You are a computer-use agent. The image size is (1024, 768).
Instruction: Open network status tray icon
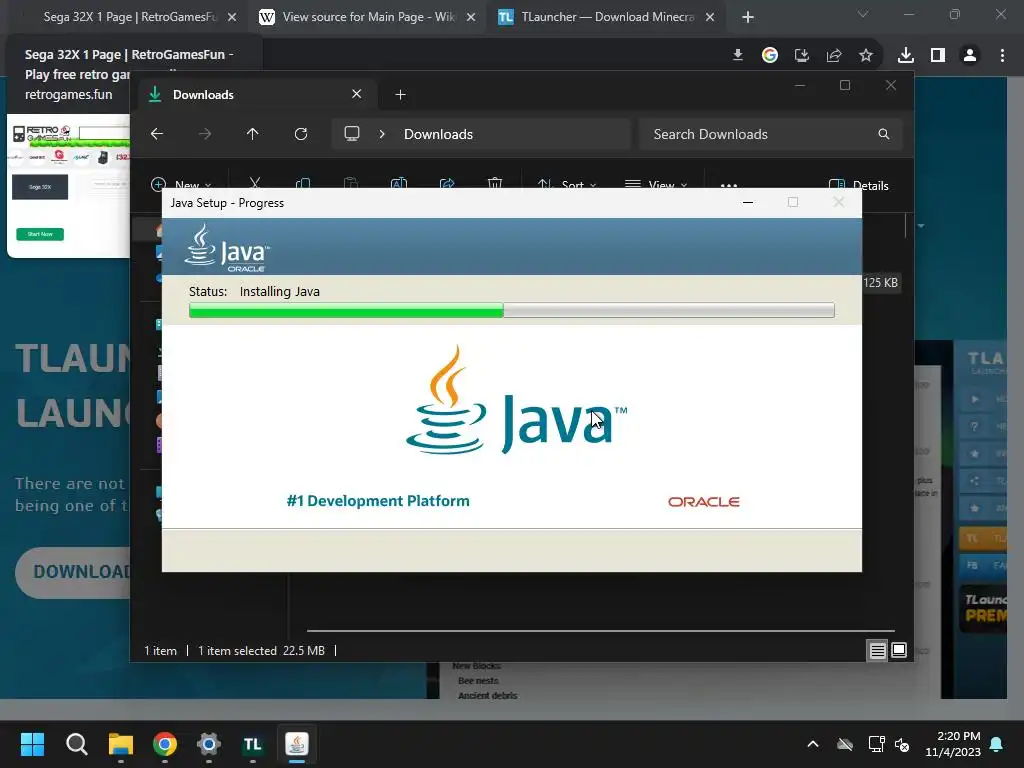(x=876, y=744)
